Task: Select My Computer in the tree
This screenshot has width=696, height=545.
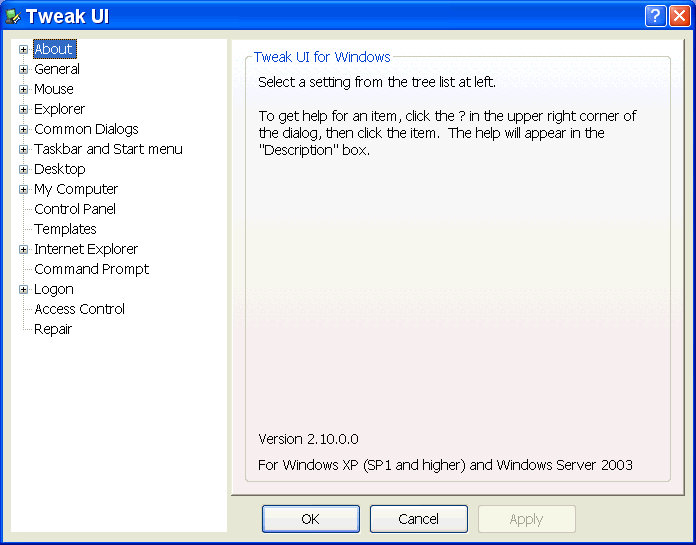Action: tap(76, 189)
